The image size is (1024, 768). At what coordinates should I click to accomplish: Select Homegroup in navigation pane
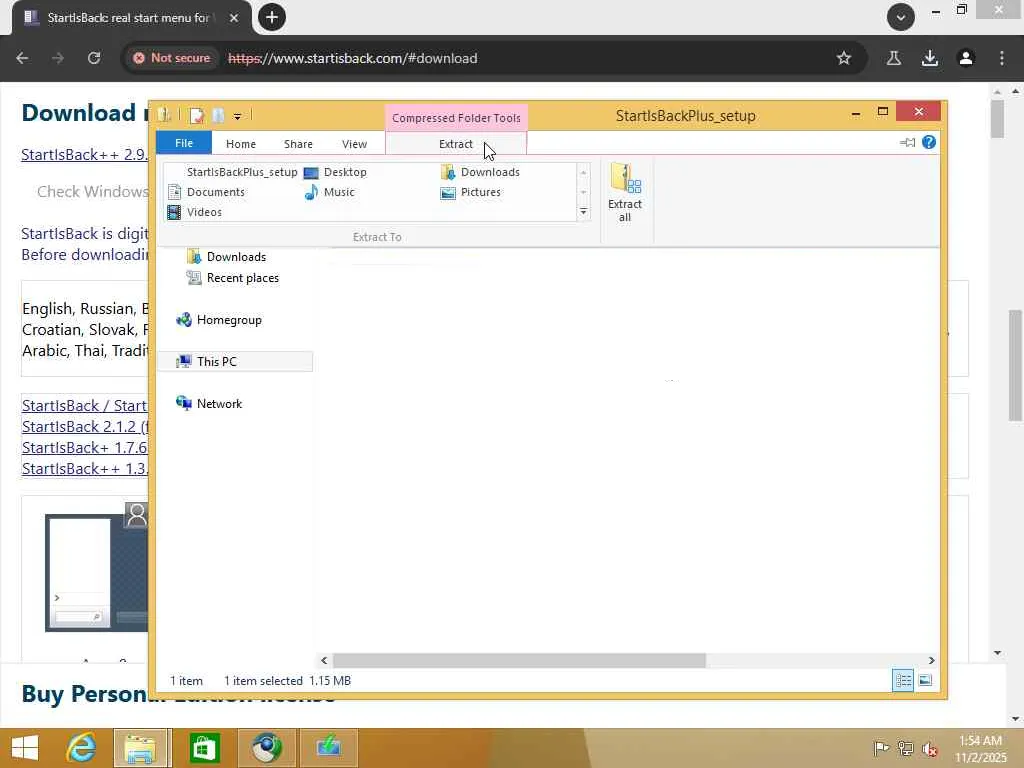pyautogui.click(x=219, y=319)
